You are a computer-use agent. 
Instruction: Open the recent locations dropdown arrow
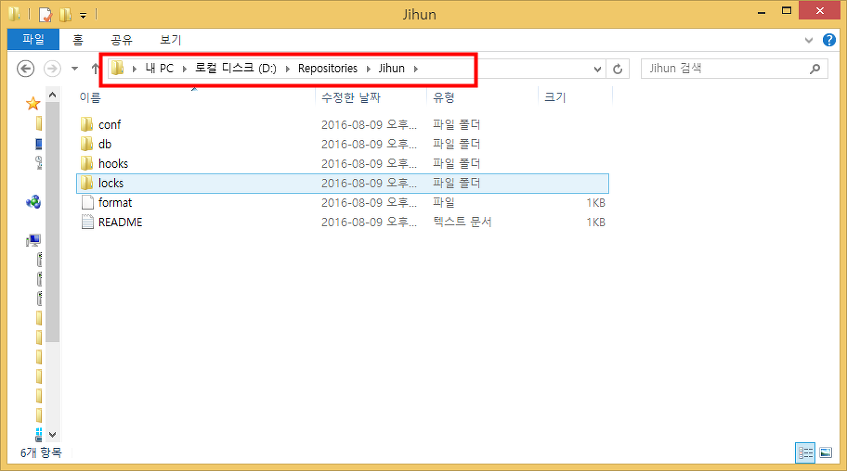point(75,69)
